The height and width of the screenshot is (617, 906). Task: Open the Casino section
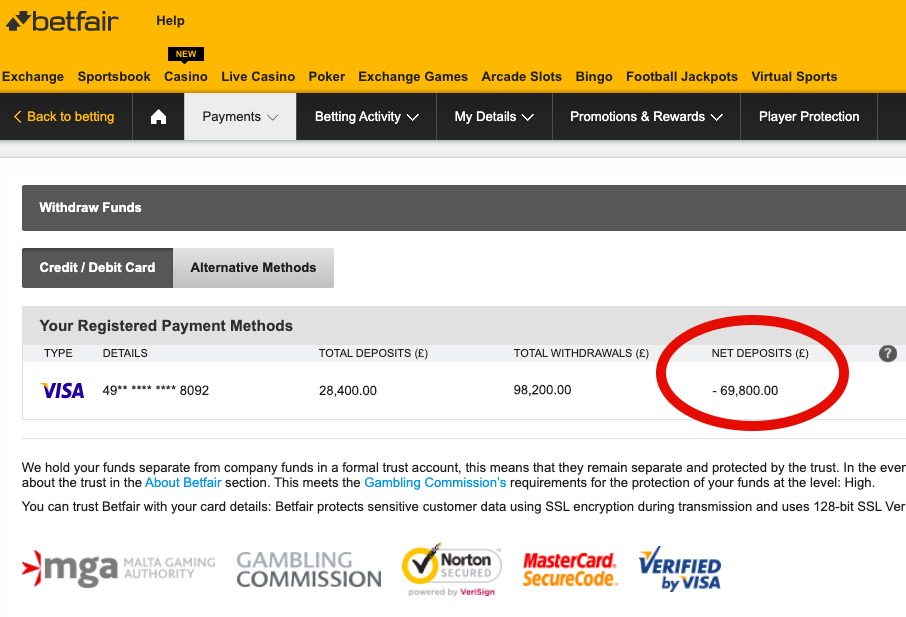point(185,77)
